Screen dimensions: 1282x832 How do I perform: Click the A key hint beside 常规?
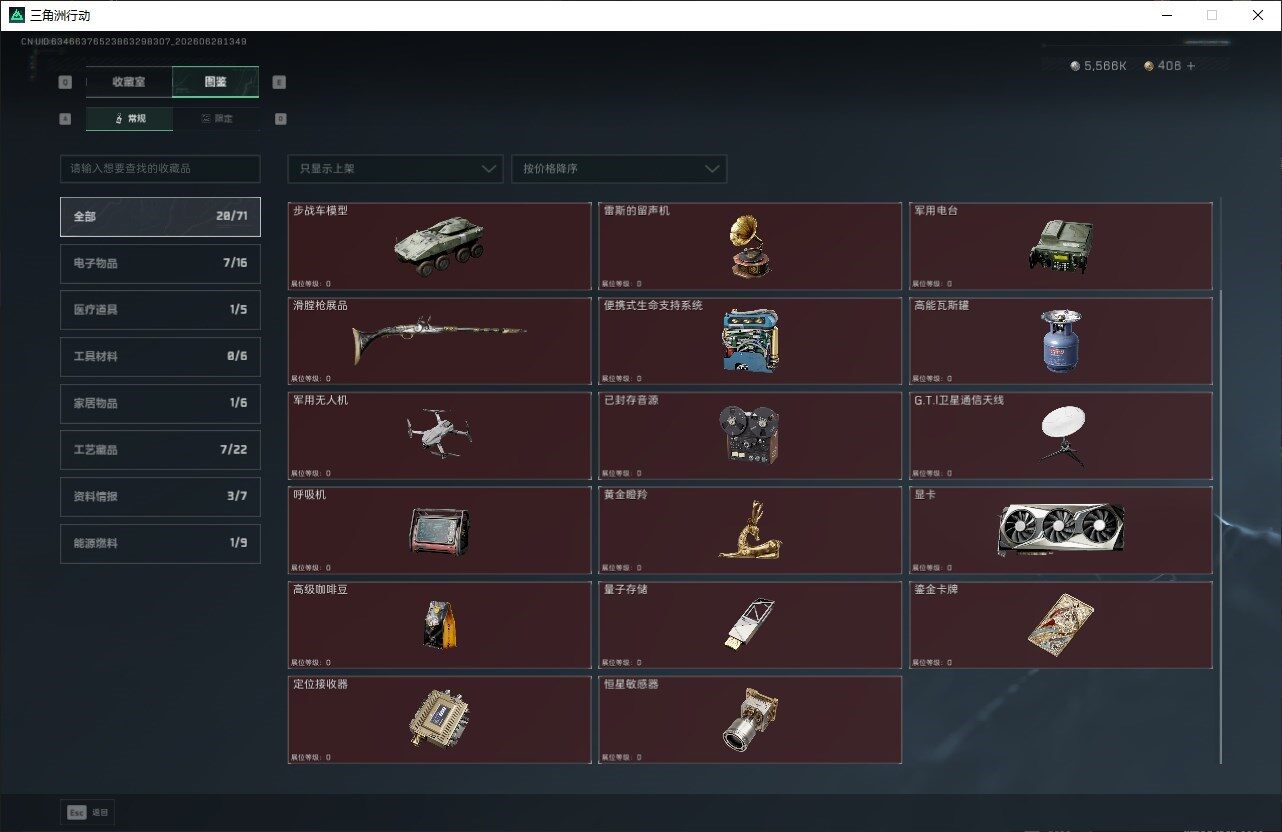65,118
